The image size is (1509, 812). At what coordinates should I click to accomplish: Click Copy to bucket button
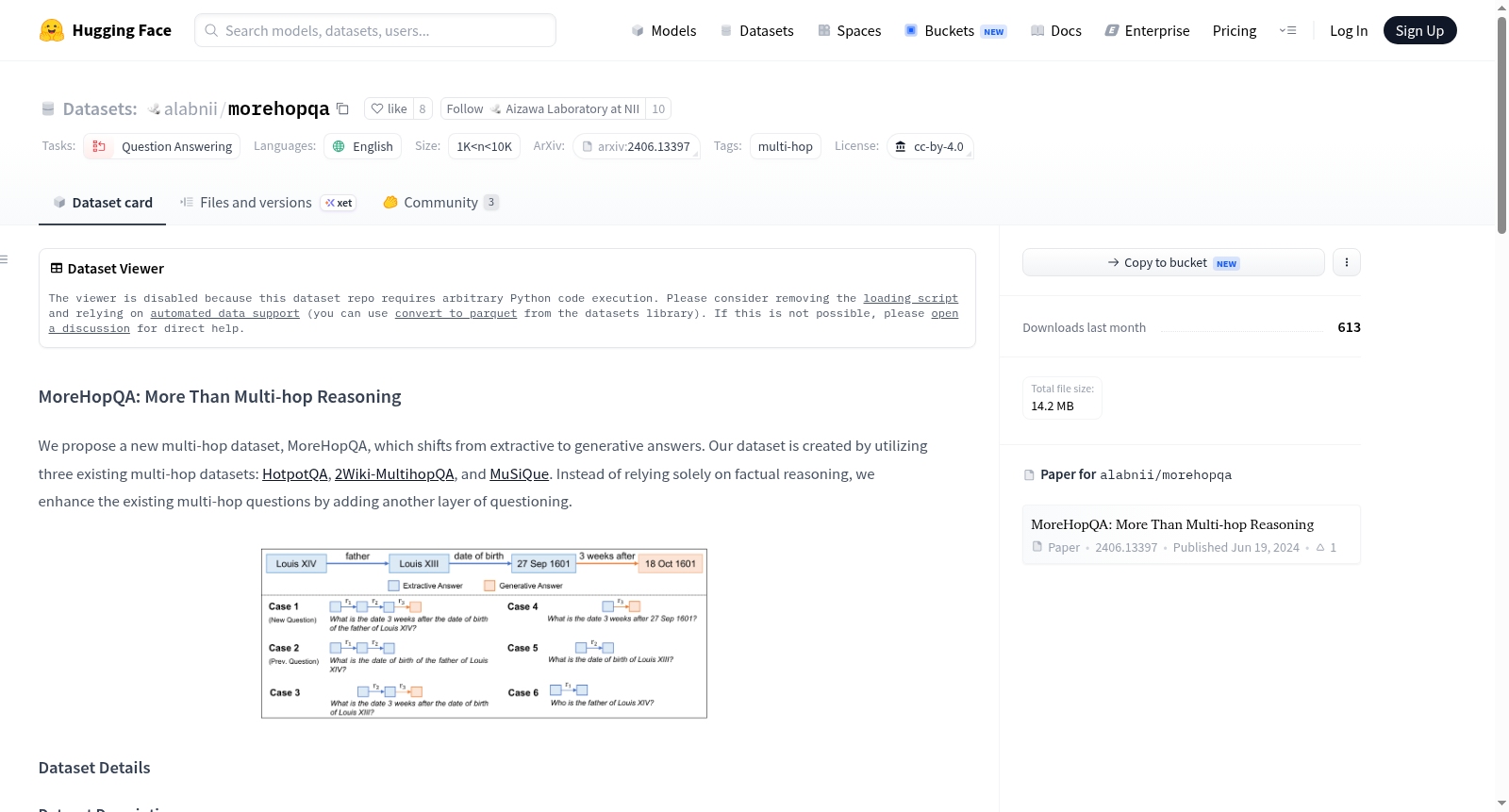[1173, 262]
